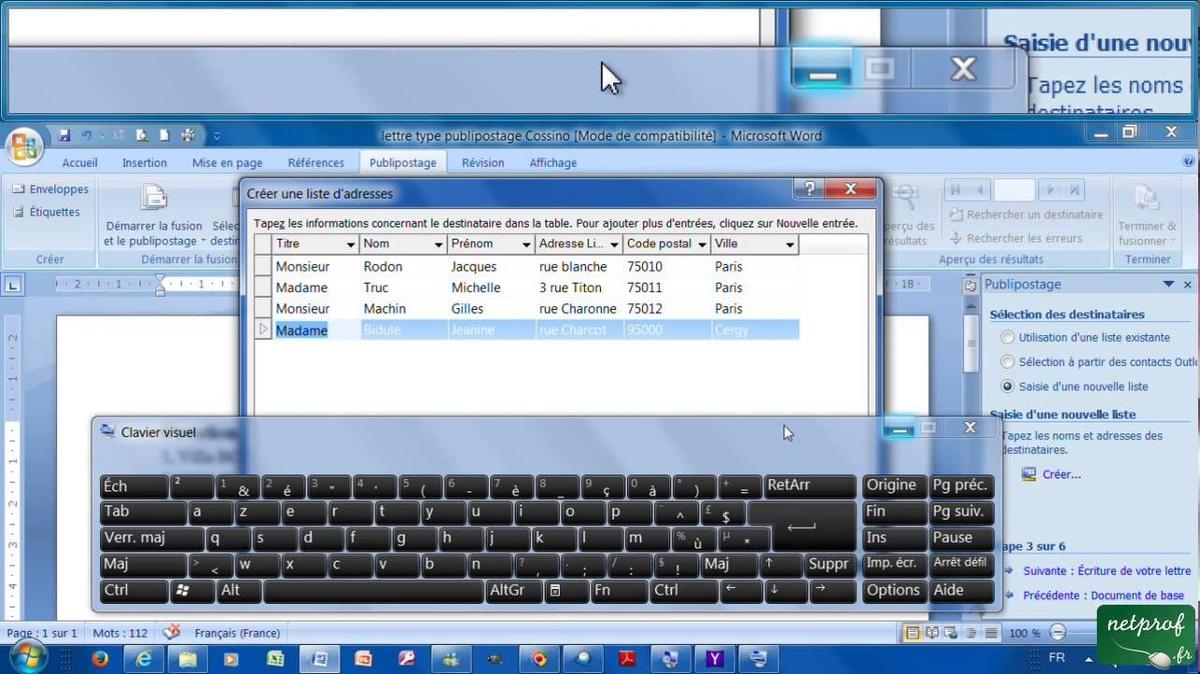Viewport: 1200px width, 674px height.
Task: Open the Mise en page tab
Action: tap(228, 163)
